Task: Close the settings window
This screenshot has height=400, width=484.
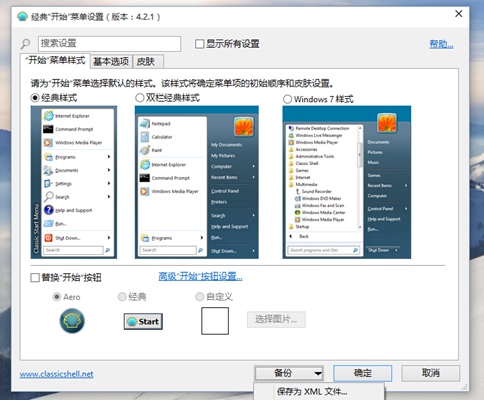Action: tap(459, 14)
